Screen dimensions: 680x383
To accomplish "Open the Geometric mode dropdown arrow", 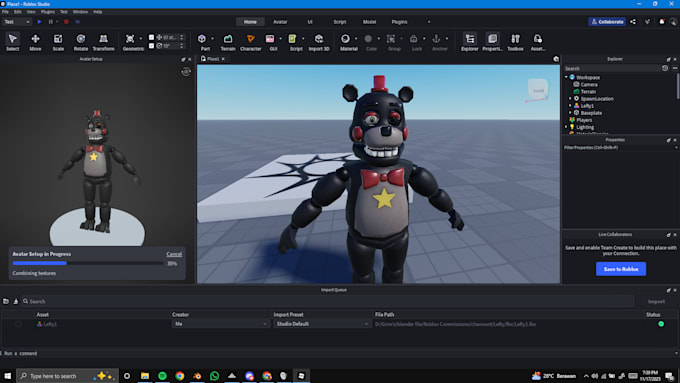I will (141, 39).
